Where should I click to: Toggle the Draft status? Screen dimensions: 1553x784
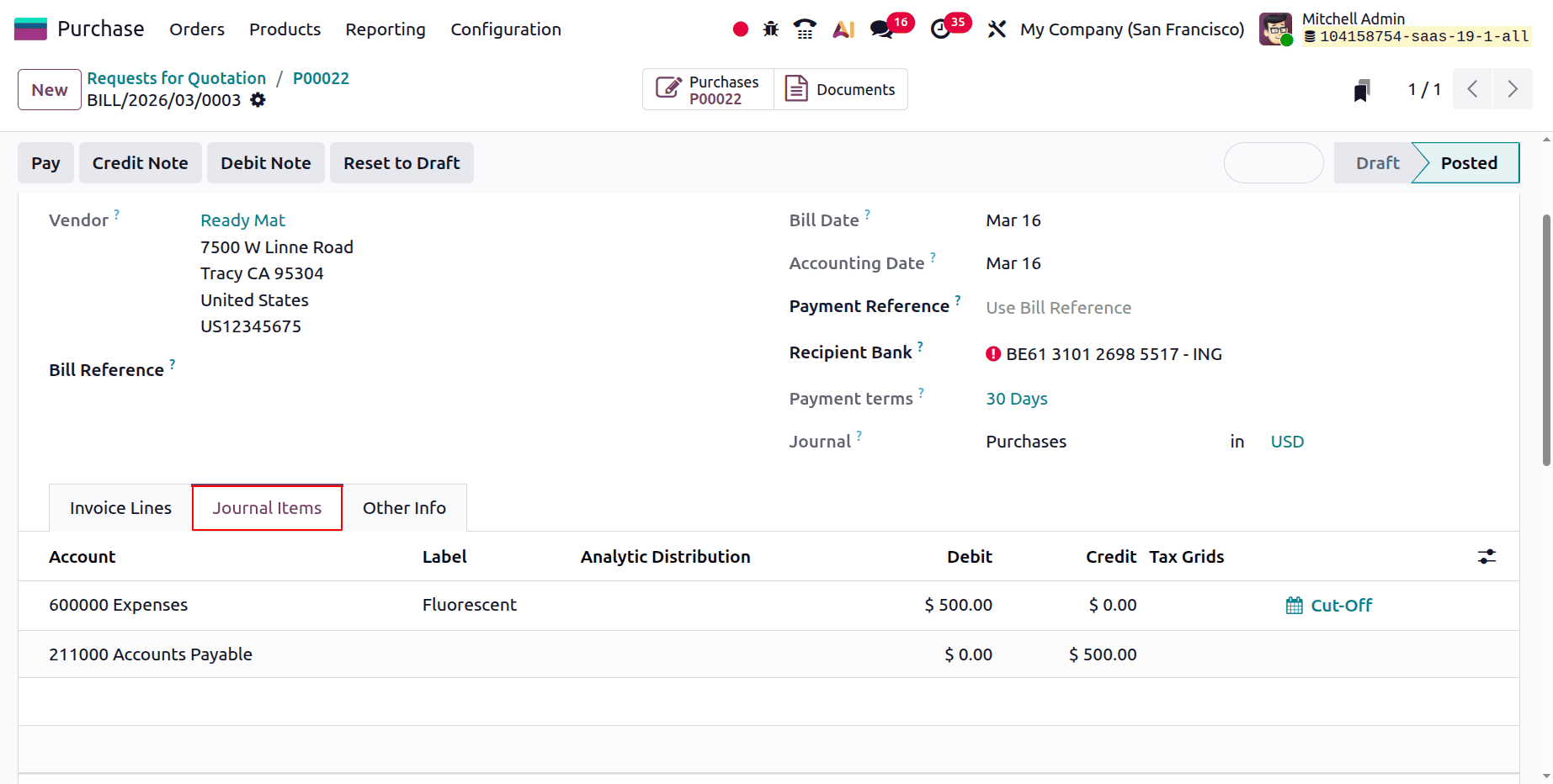[x=1377, y=162]
